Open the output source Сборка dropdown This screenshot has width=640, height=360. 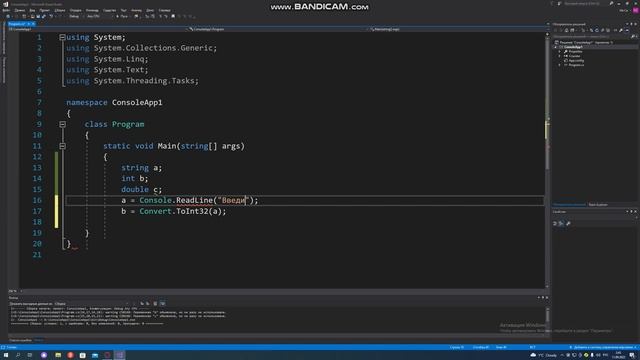(92, 304)
